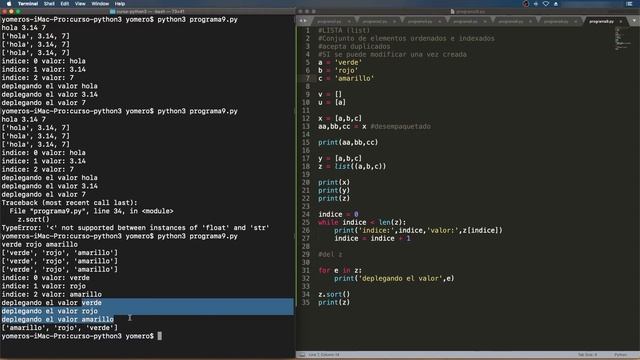Click the '#desempaquetado' comment

[400, 127]
